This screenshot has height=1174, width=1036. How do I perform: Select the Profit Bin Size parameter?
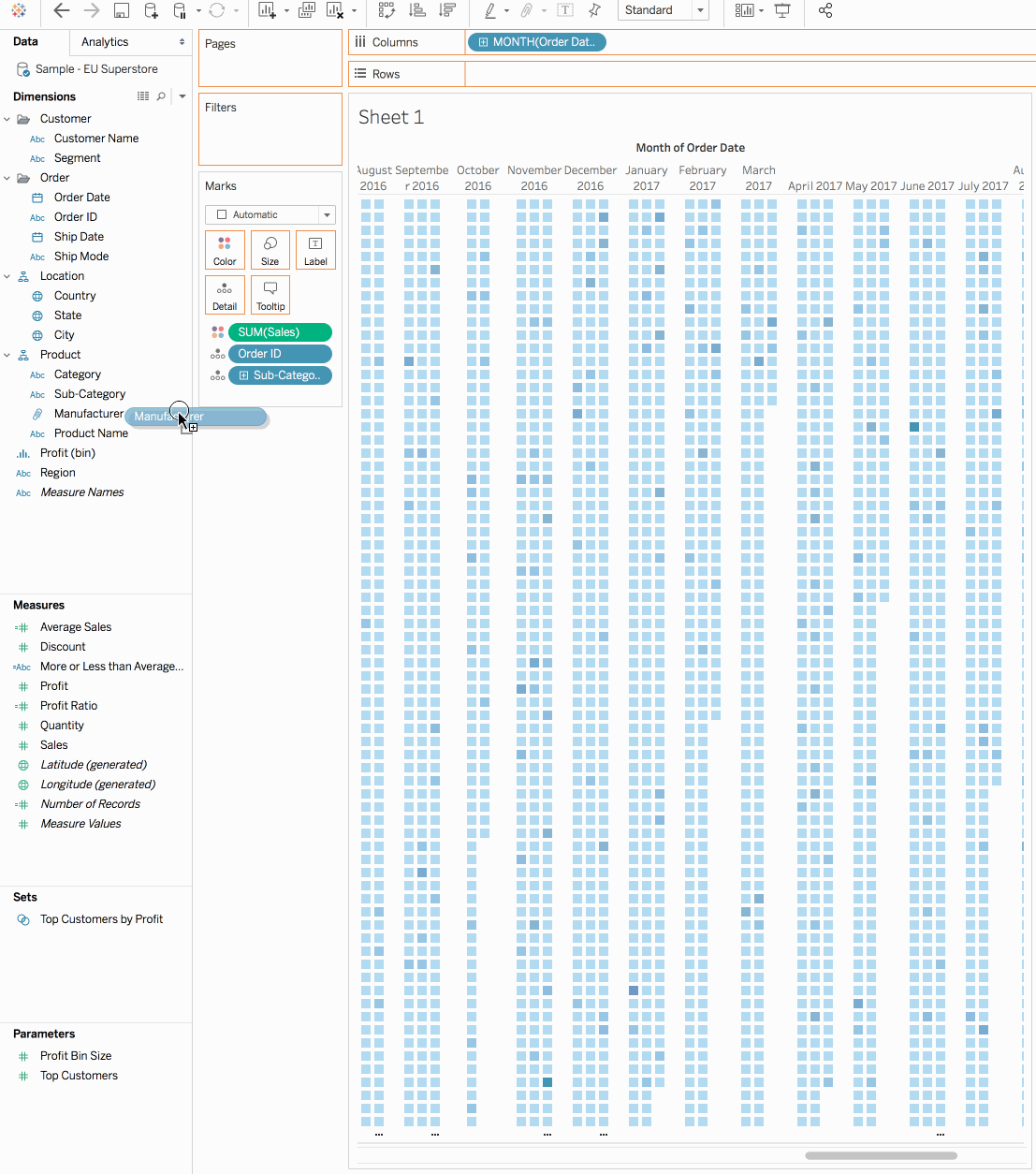[x=76, y=1056]
